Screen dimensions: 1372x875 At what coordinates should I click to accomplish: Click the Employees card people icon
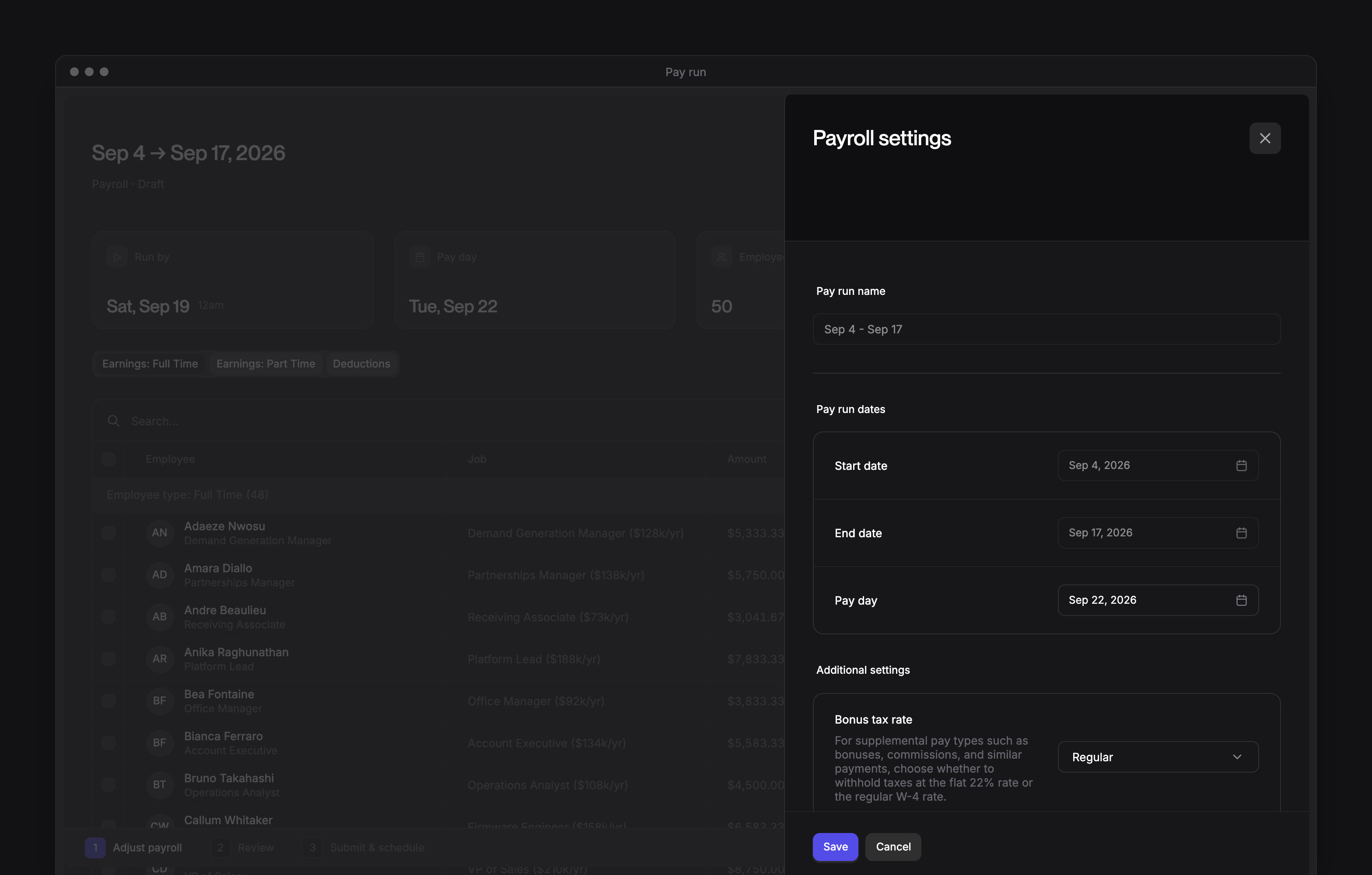pyautogui.click(x=721, y=257)
